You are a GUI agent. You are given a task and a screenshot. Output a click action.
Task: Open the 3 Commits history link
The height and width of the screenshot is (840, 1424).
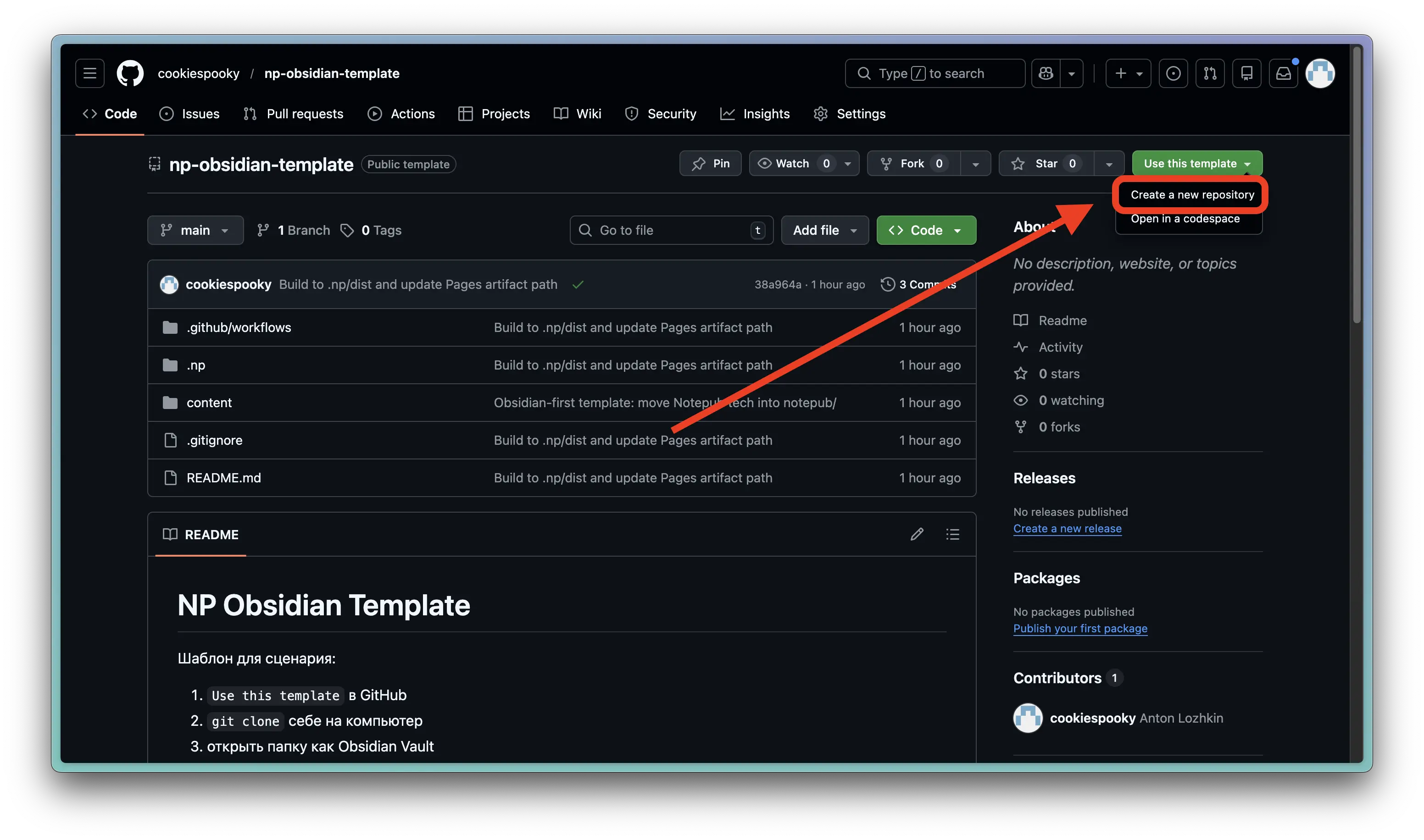point(918,284)
